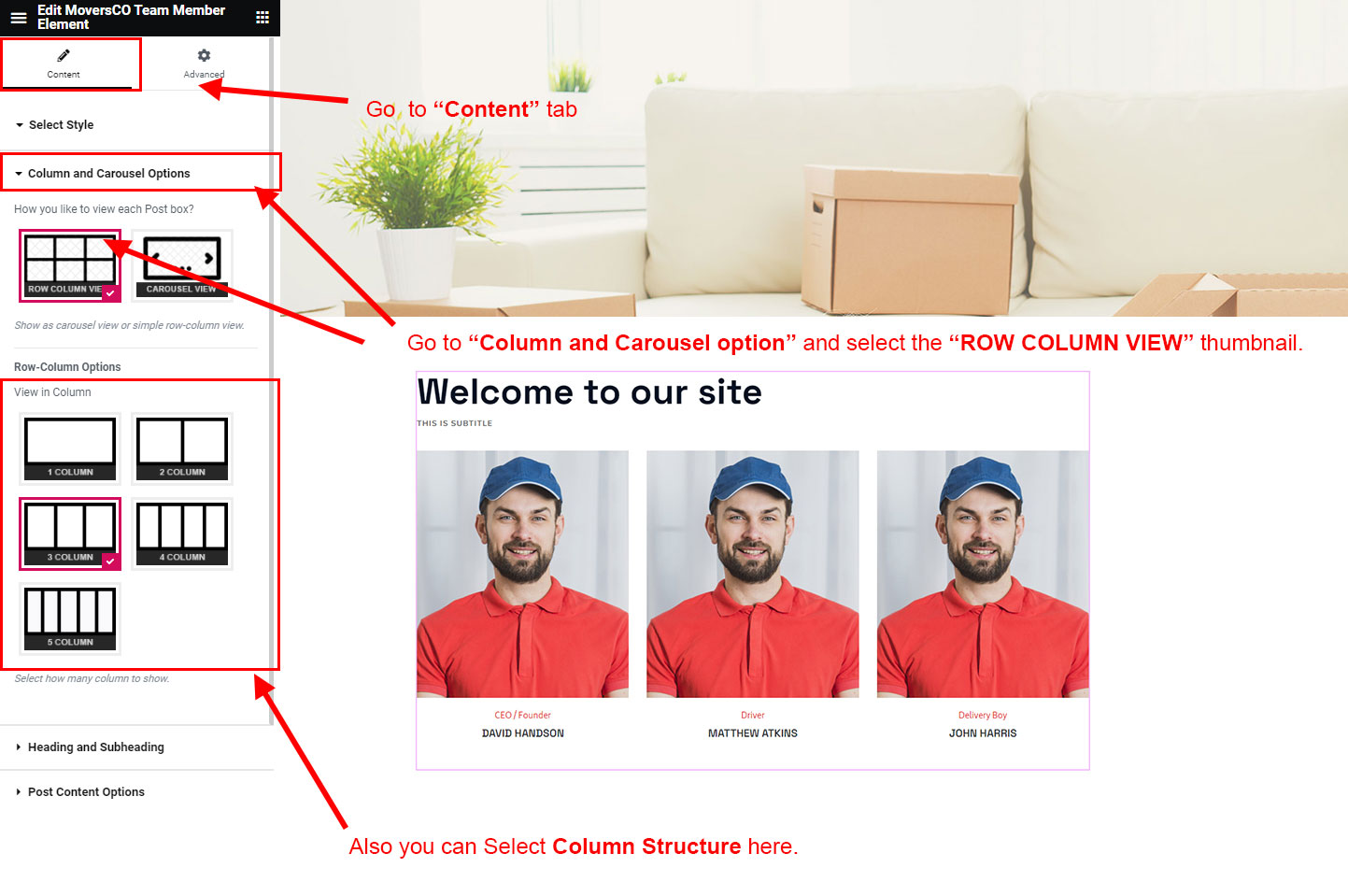Choose the 1 Column layout icon

coord(70,448)
